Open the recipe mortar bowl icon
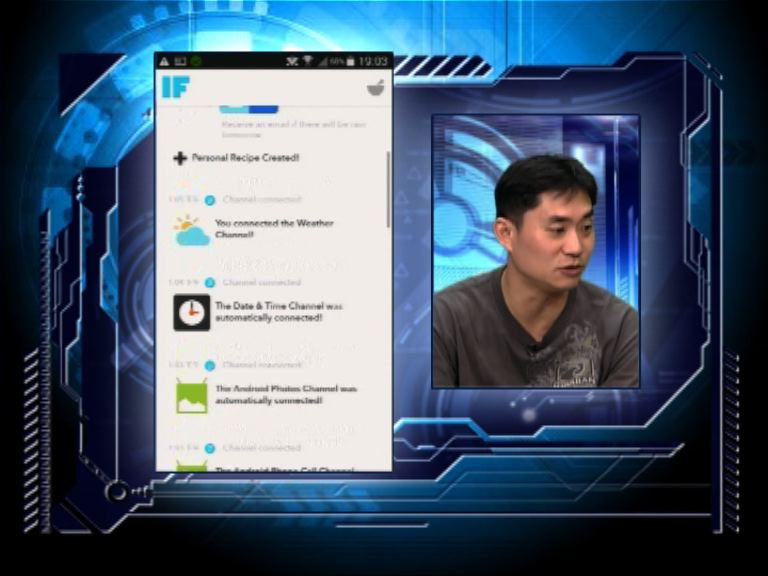Screen dimensions: 768x576 click(376, 88)
